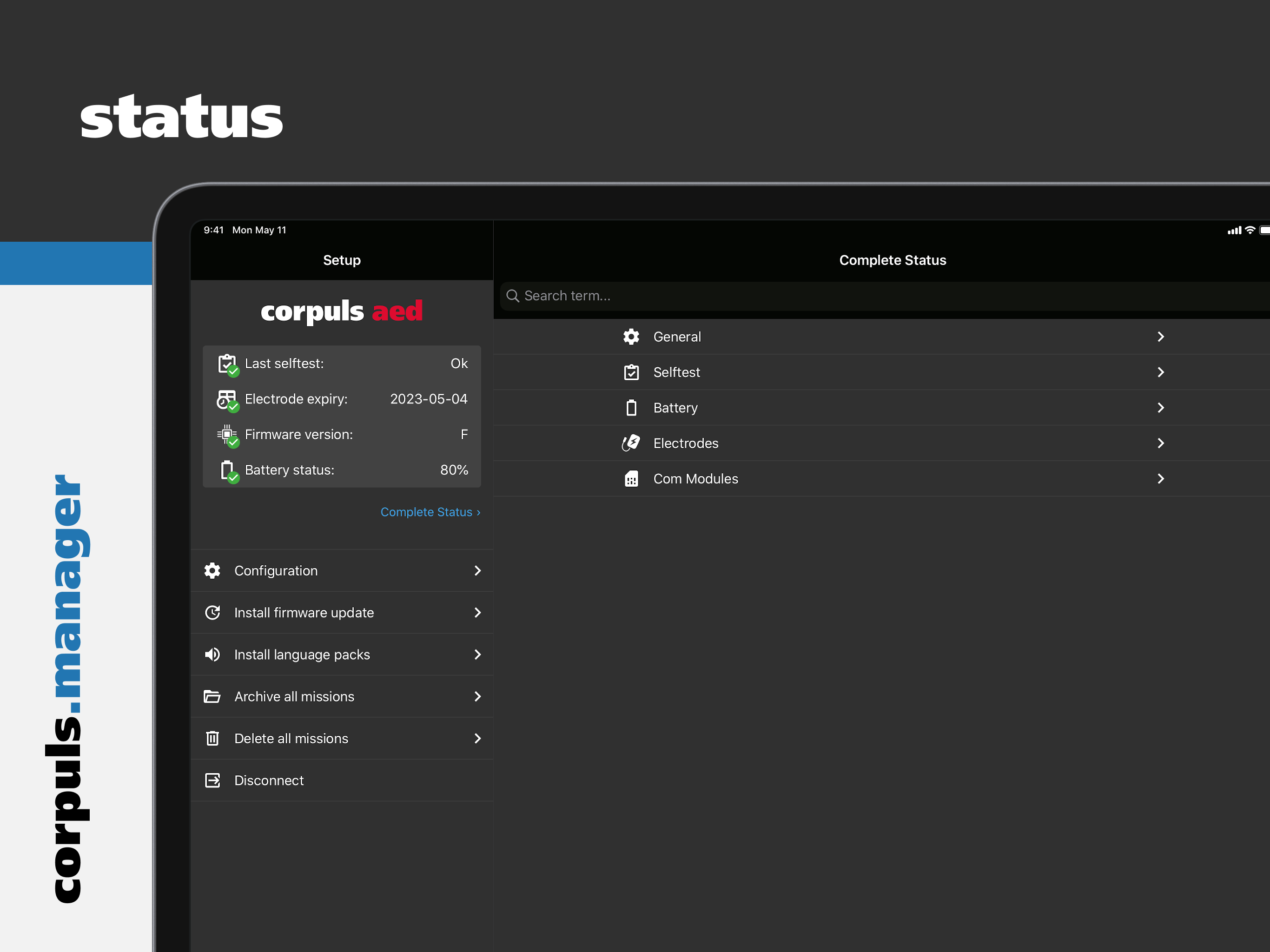Click the Delete all missions trash icon
Image resolution: width=1270 pixels, height=952 pixels.
212,738
